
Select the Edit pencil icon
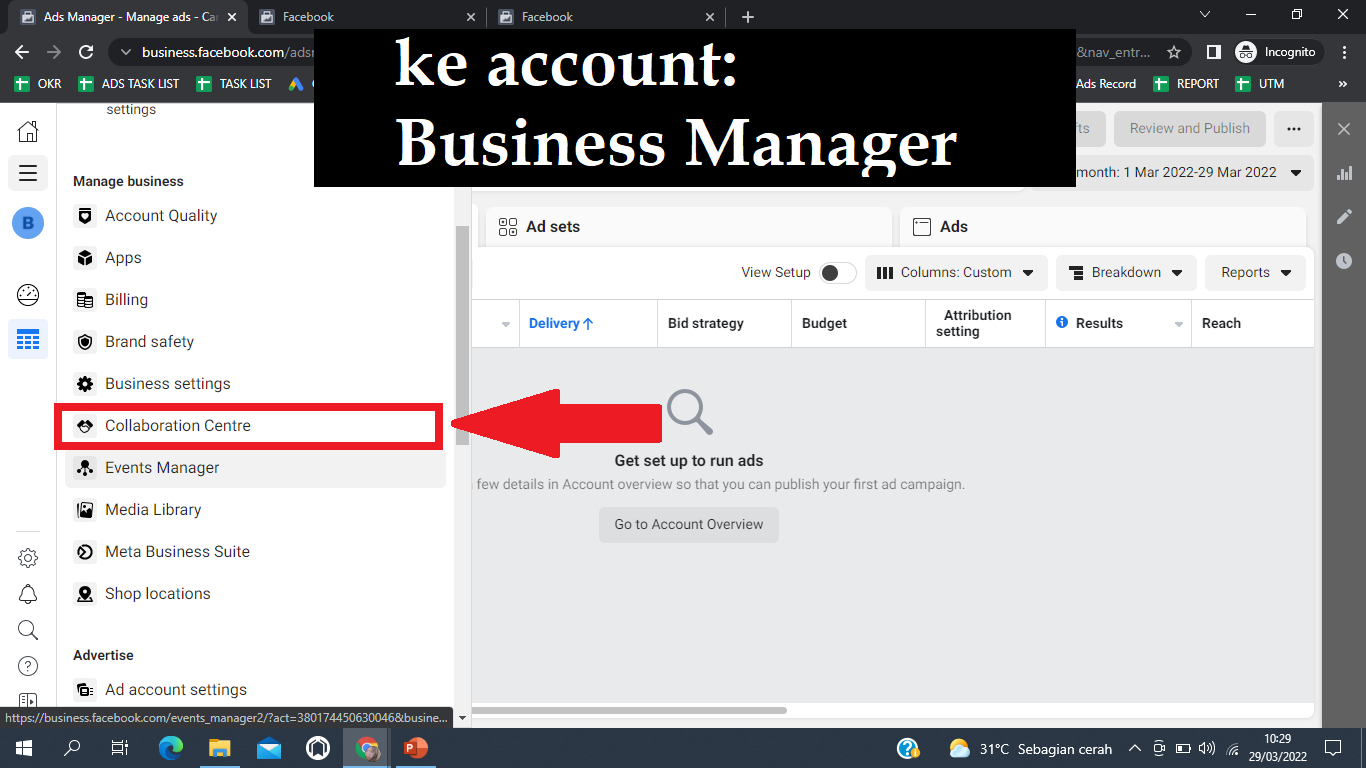pos(1345,216)
